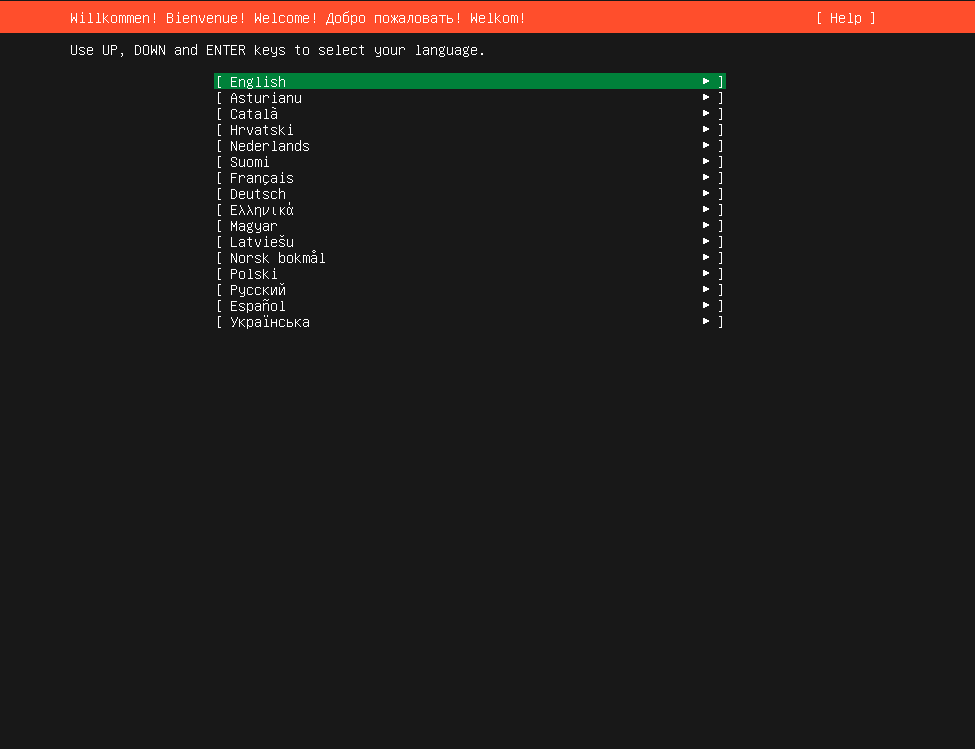Select Nederlands as the language
The image size is (975, 749).
click(269, 146)
